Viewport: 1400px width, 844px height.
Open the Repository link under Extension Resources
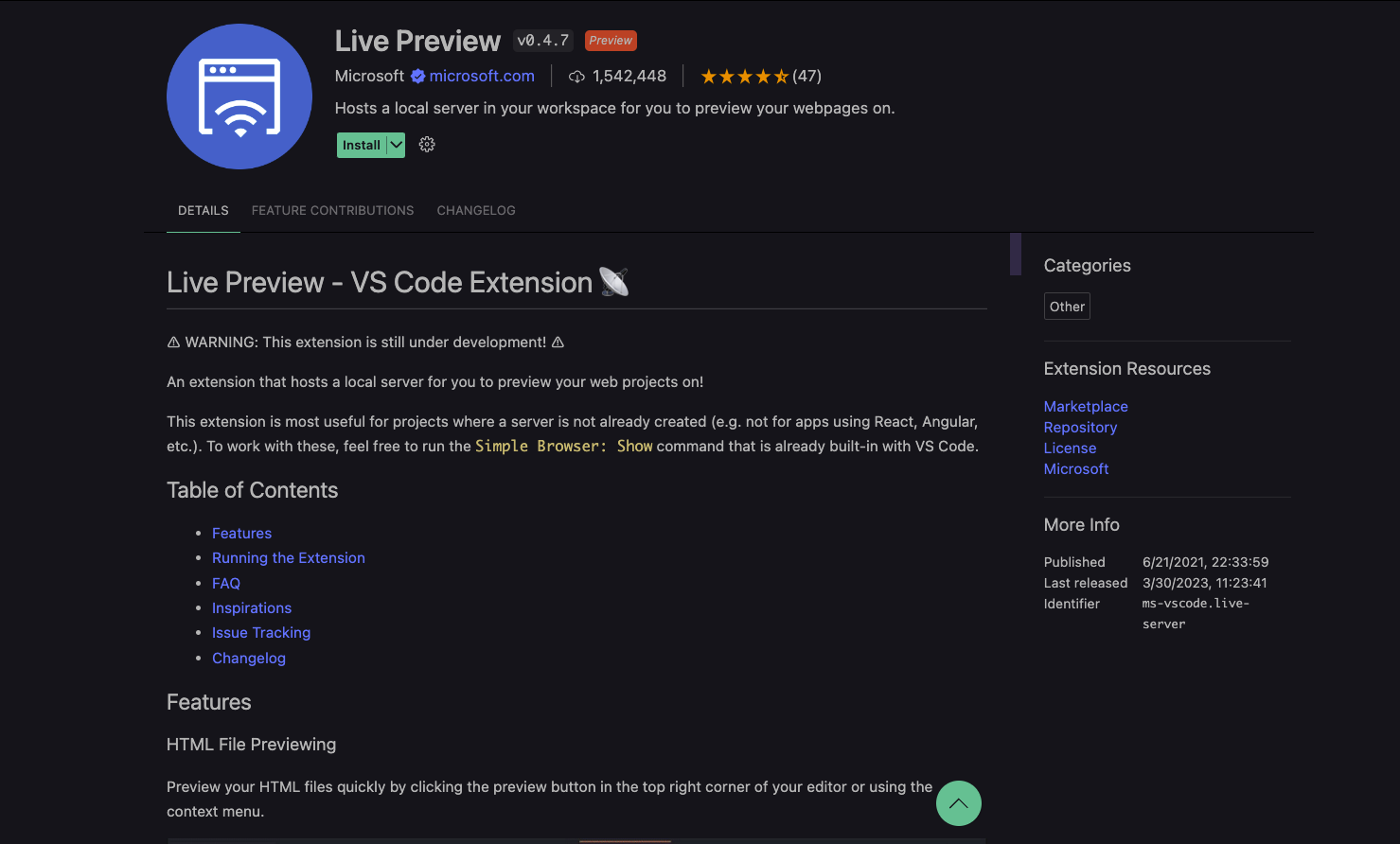click(1080, 427)
